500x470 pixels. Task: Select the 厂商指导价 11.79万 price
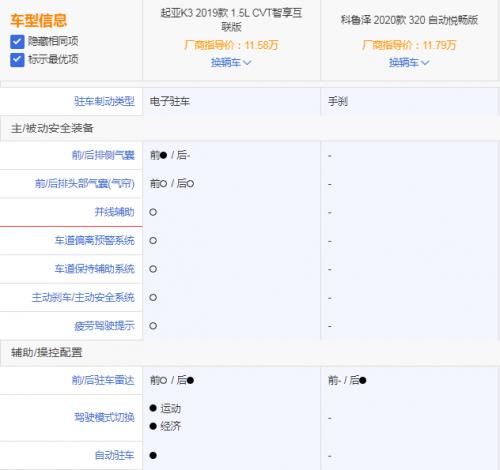[x=409, y=45]
